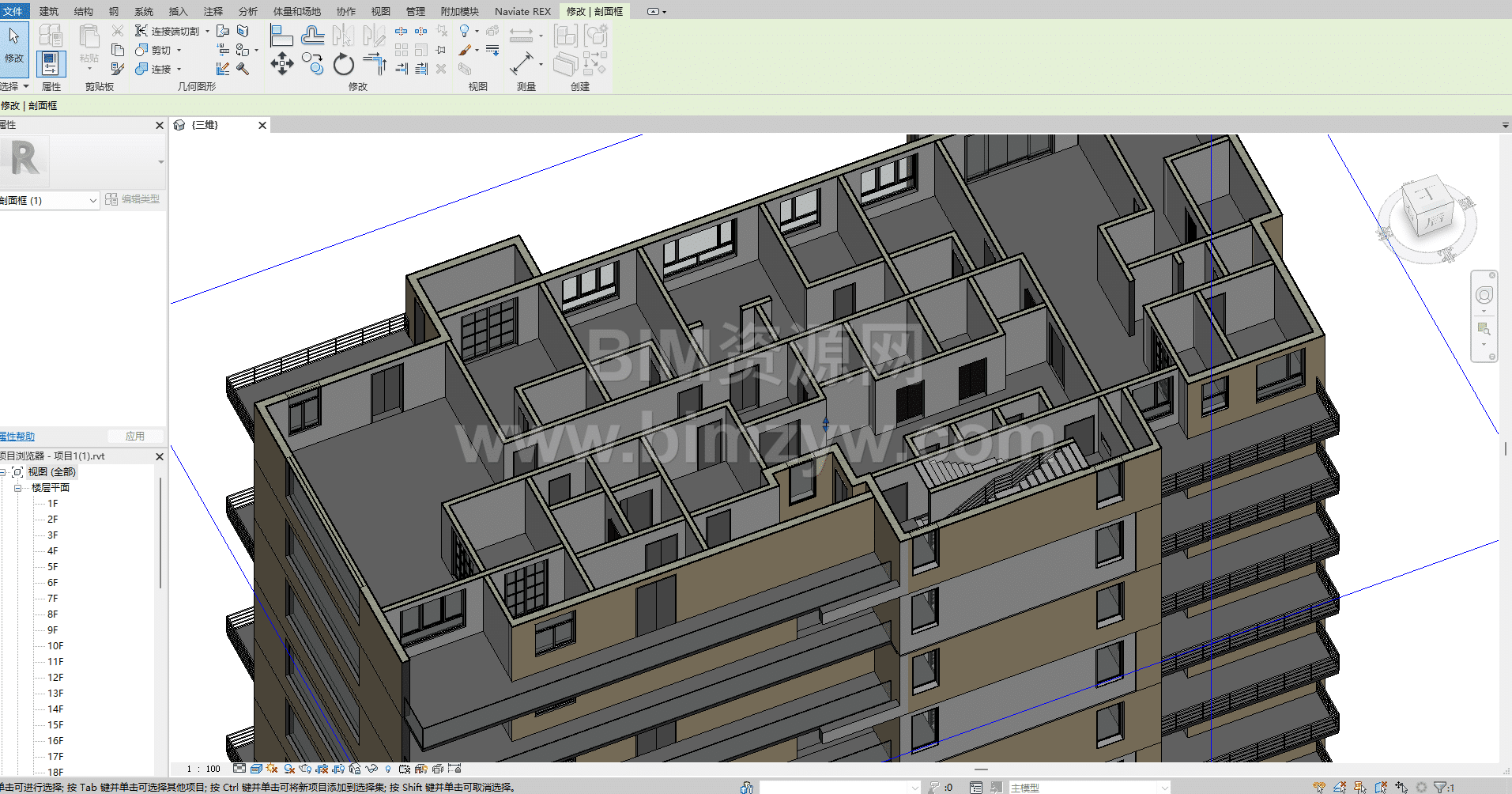Toggle Show/Hide Crop Region
Viewport: 1512px width, 794px height.
338,769
